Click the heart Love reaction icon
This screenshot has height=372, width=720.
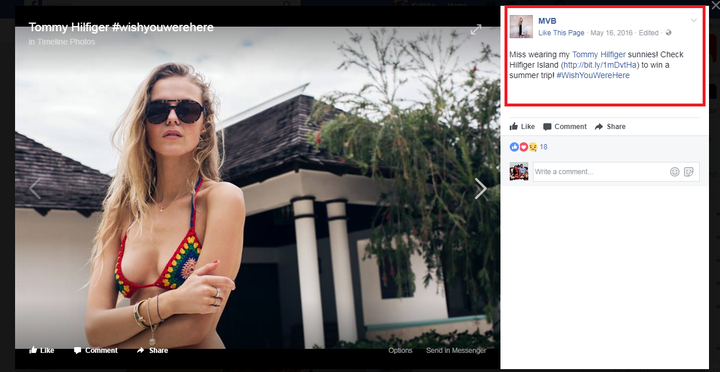click(523, 147)
